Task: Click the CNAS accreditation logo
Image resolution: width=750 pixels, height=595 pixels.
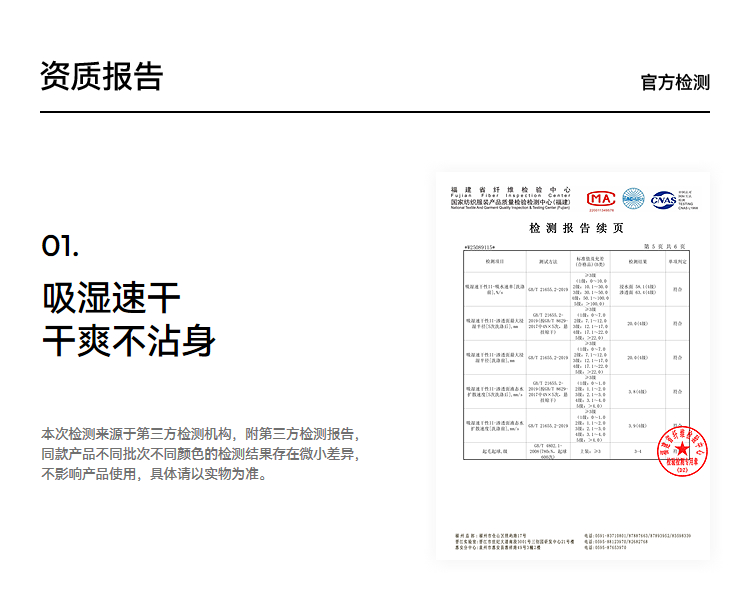Action: (x=663, y=200)
